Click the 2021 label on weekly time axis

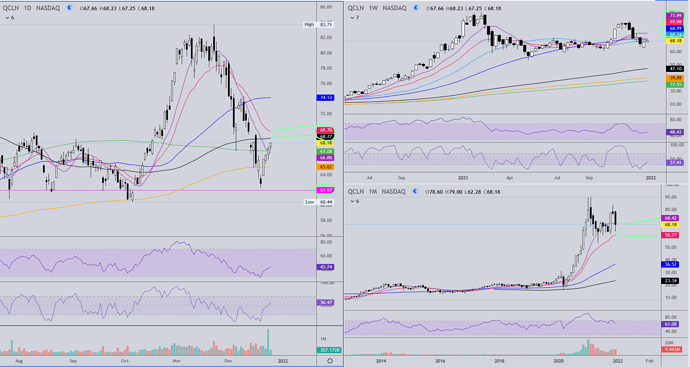(x=463, y=178)
